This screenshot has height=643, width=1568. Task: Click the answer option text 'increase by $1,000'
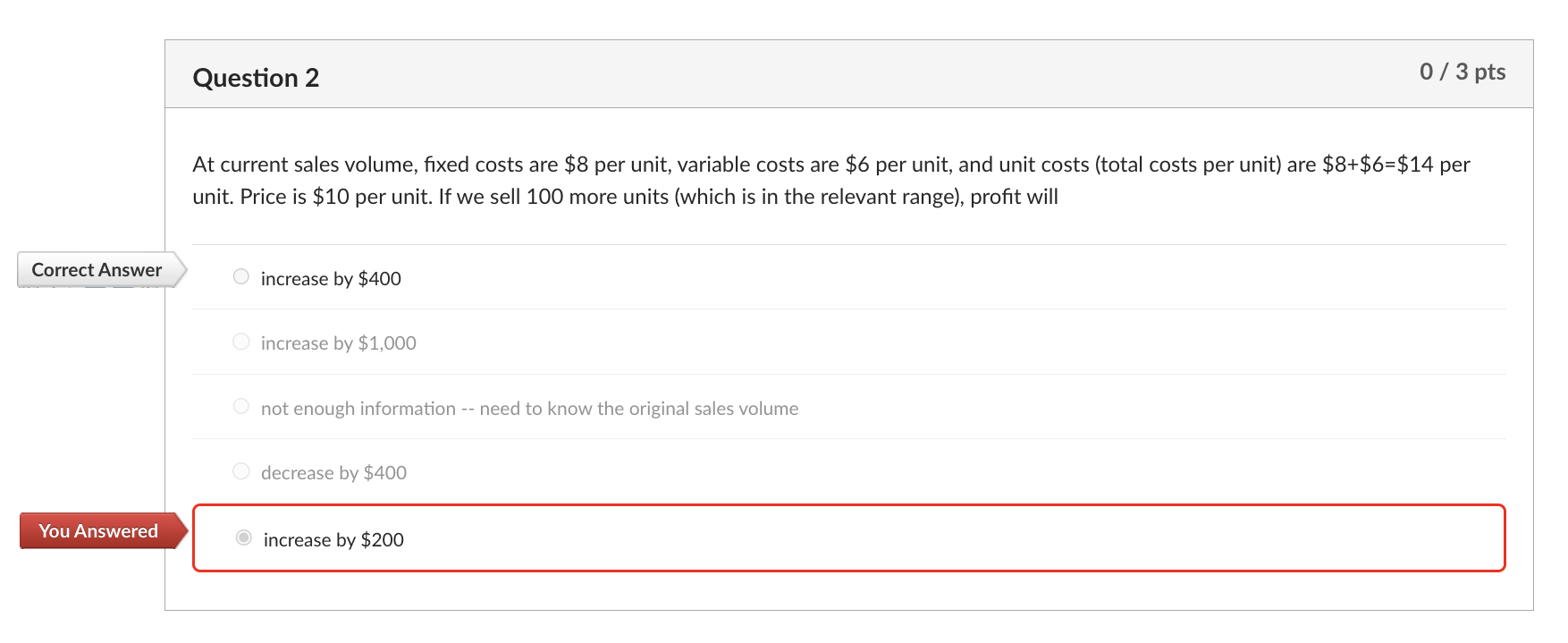pyautogui.click(x=338, y=343)
